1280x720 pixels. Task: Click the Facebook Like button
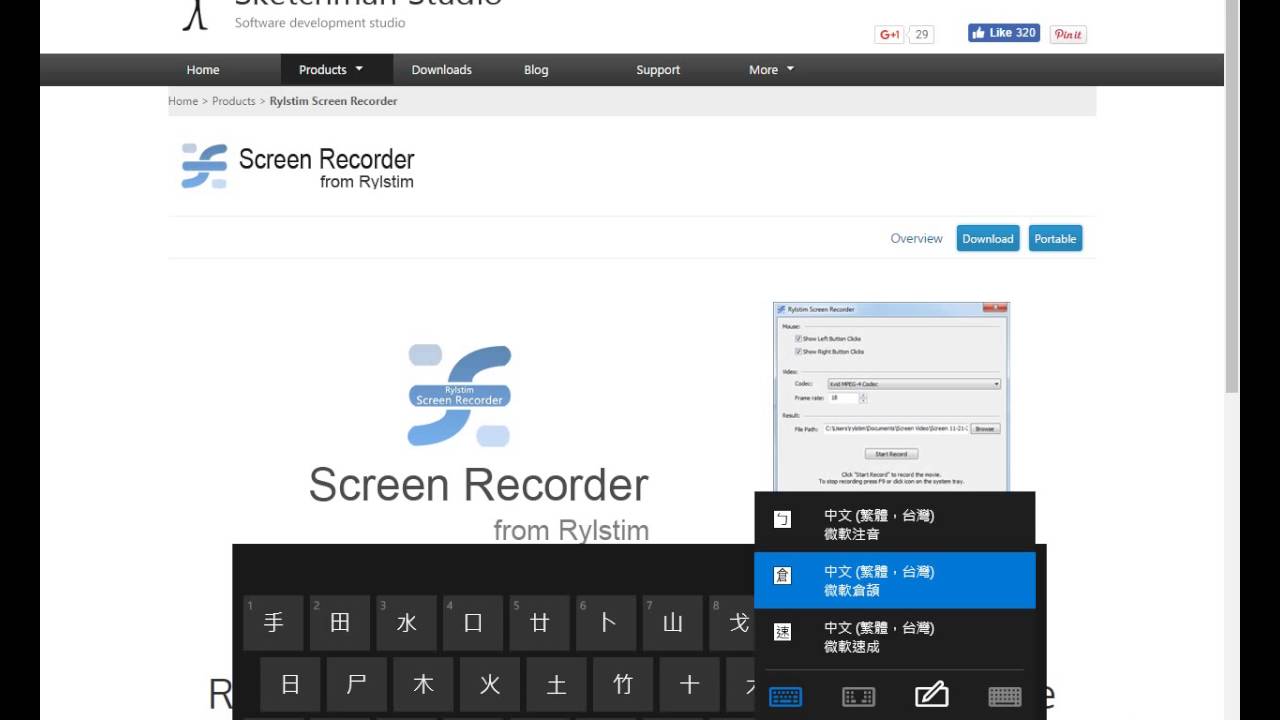tap(1004, 33)
